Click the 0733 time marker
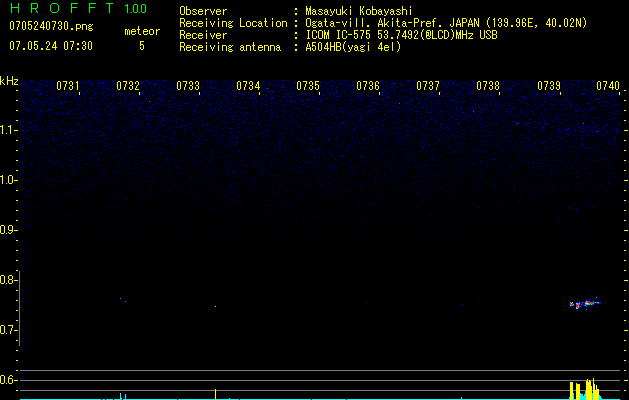This screenshot has width=629, height=400. click(188, 86)
